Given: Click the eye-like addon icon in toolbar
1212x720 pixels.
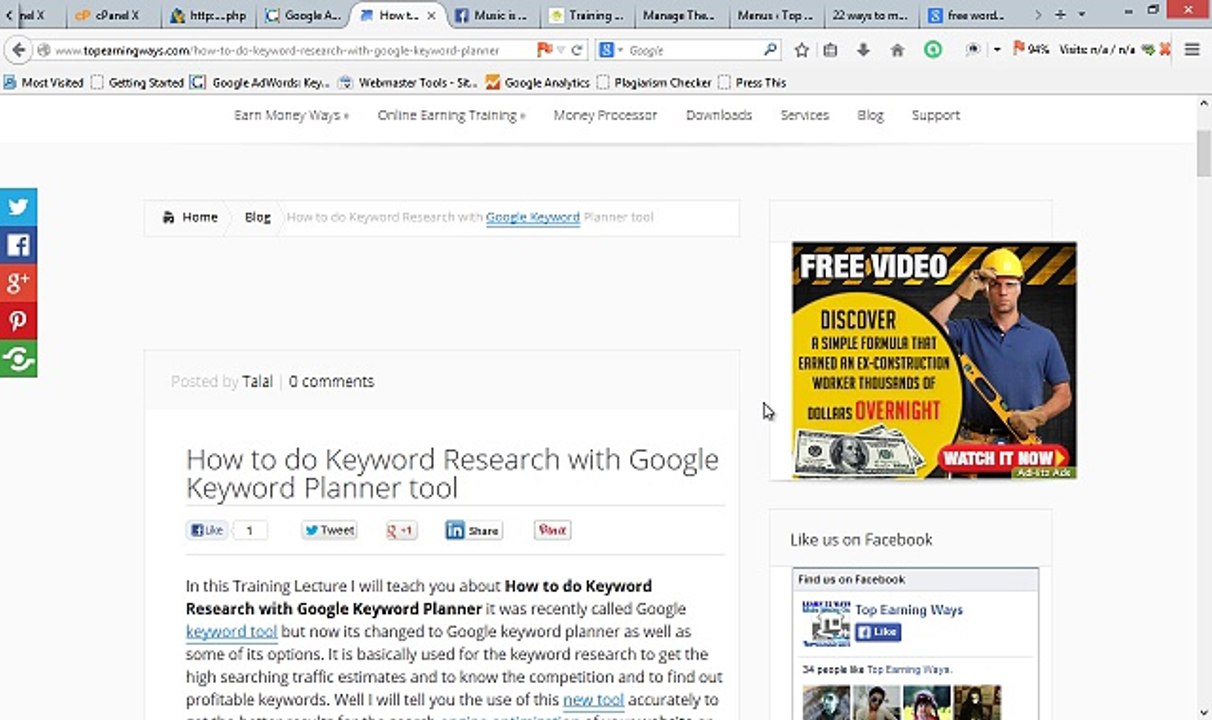Looking at the screenshot, I should [x=973, y=49].
